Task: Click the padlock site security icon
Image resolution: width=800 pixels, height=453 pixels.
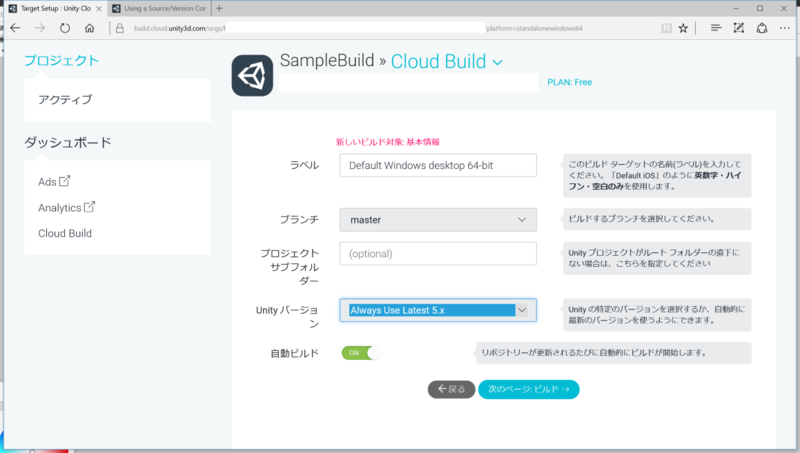Action: (x=120, y=28)
